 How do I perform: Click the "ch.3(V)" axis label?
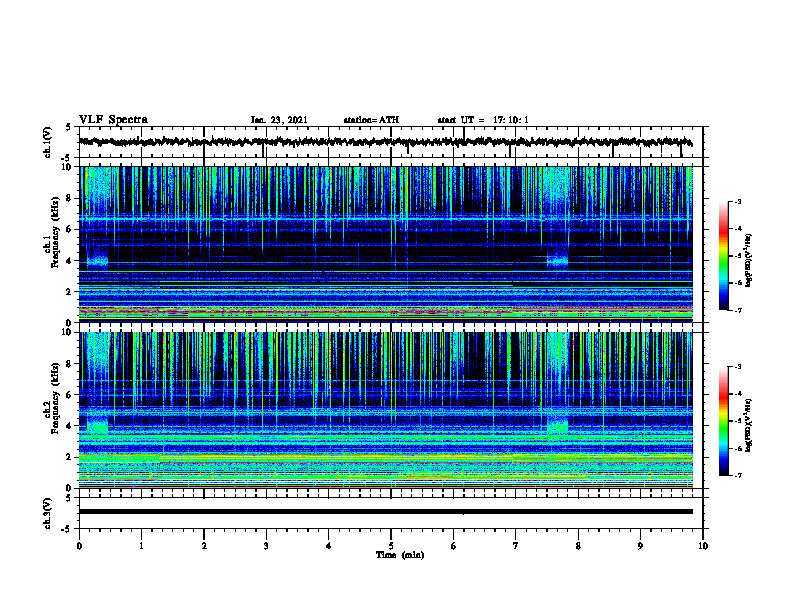coord(48,513)
